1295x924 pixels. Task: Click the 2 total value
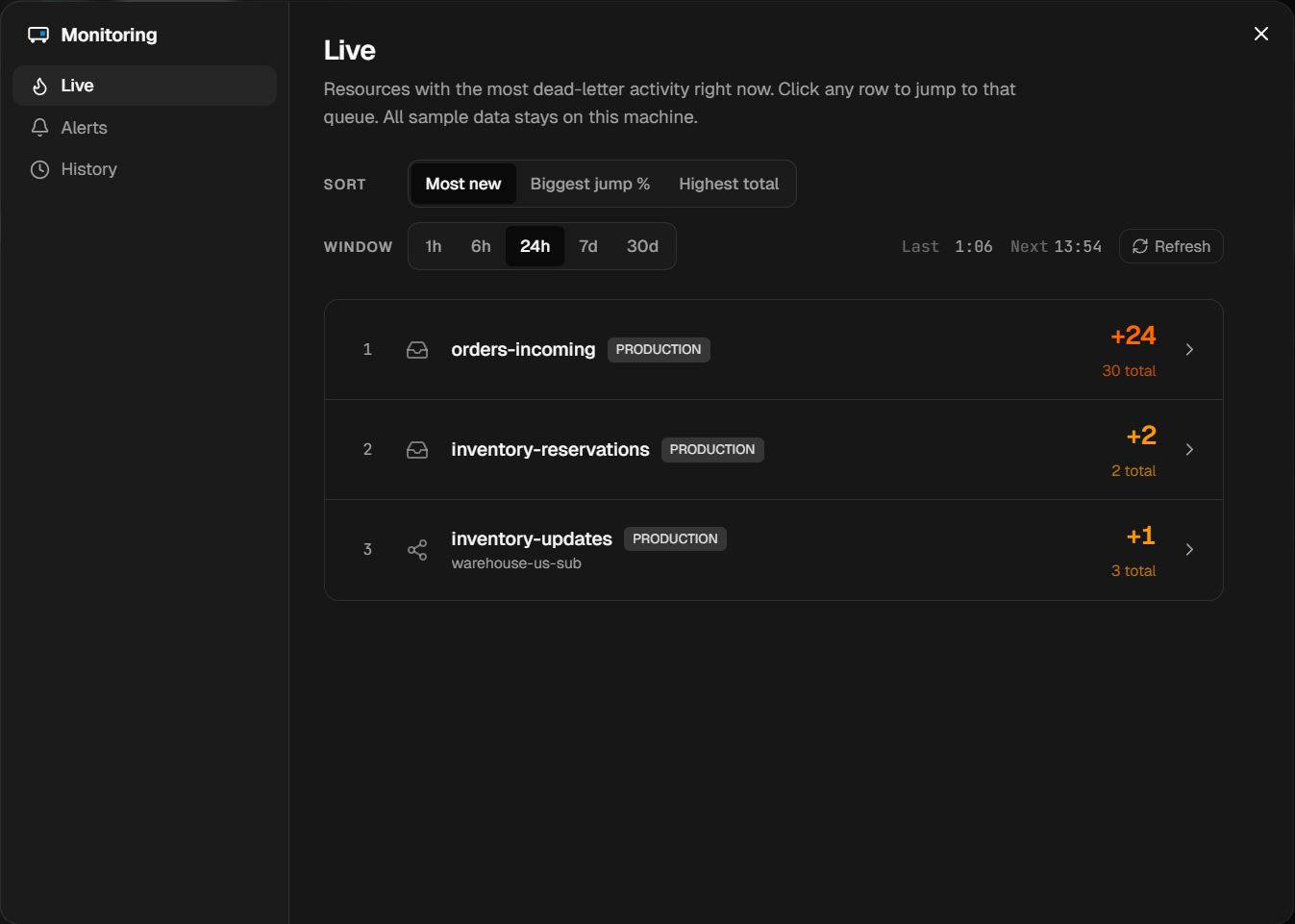(1133, 471)
